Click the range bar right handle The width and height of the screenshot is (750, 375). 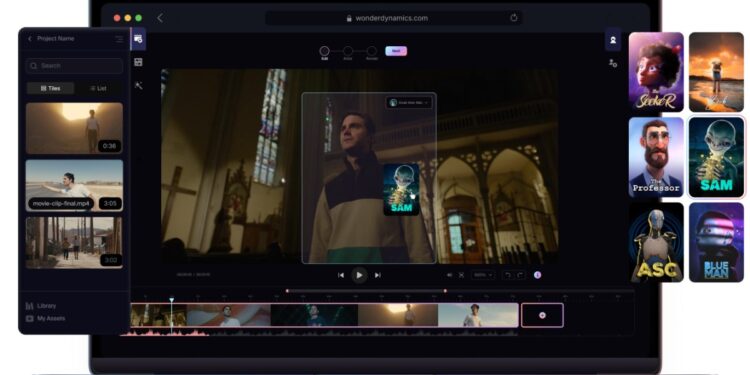445,291
